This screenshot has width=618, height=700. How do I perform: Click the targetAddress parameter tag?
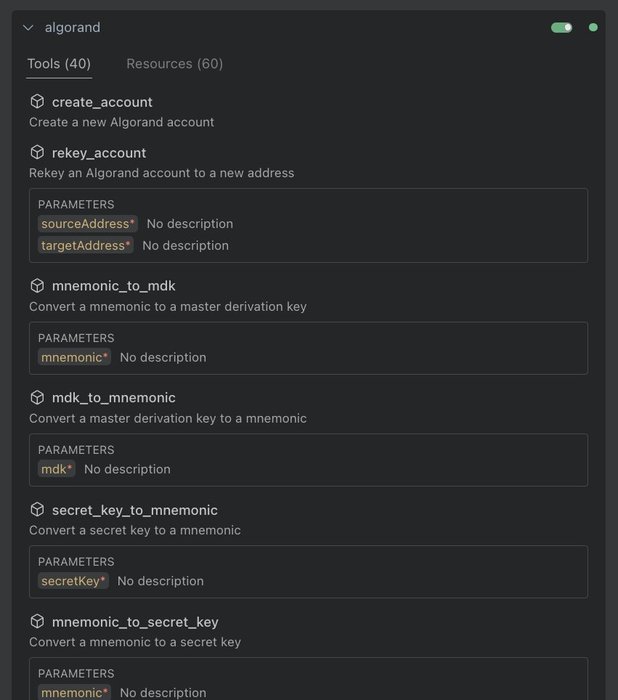pyautogui.click(x=85, y=246)
